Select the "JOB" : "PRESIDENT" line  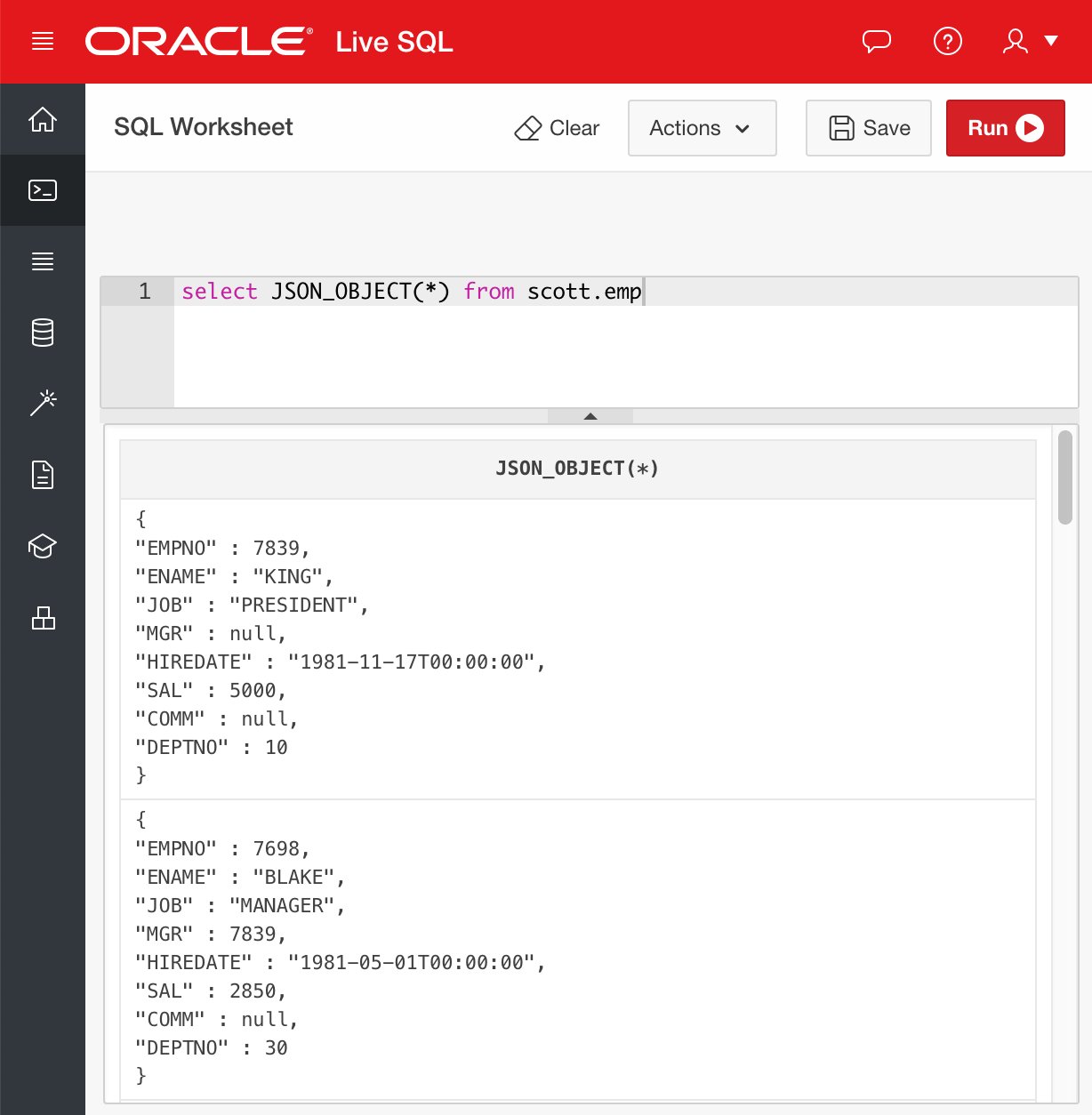(252, 606)
